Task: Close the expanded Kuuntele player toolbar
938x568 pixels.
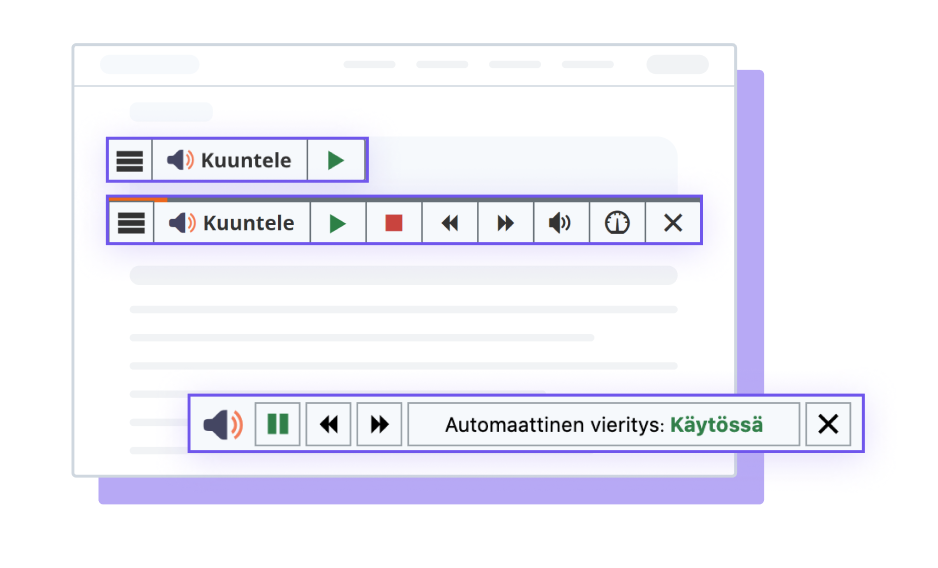Action: [673, 223]
